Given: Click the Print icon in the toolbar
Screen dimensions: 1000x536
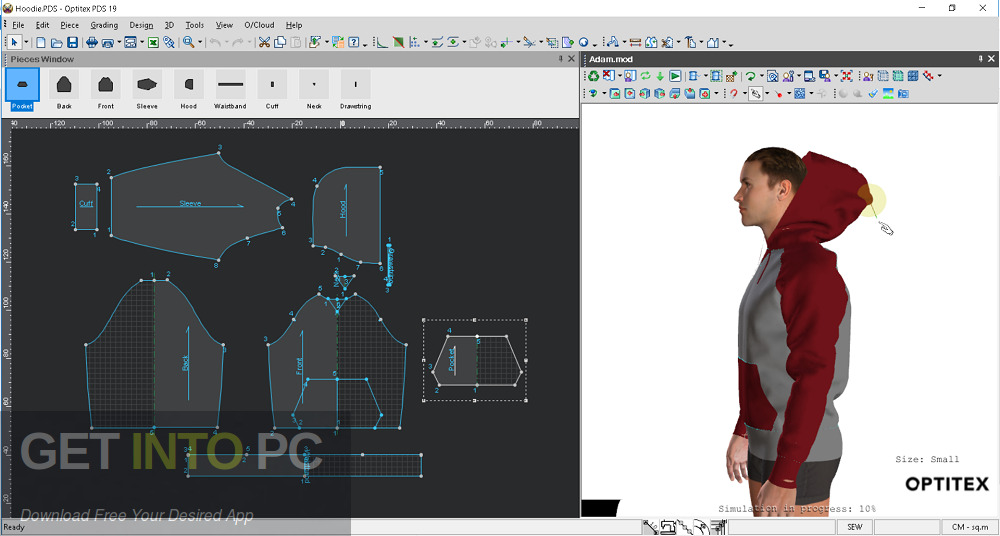Looking at the screenshot, I should tap(92, 43).
